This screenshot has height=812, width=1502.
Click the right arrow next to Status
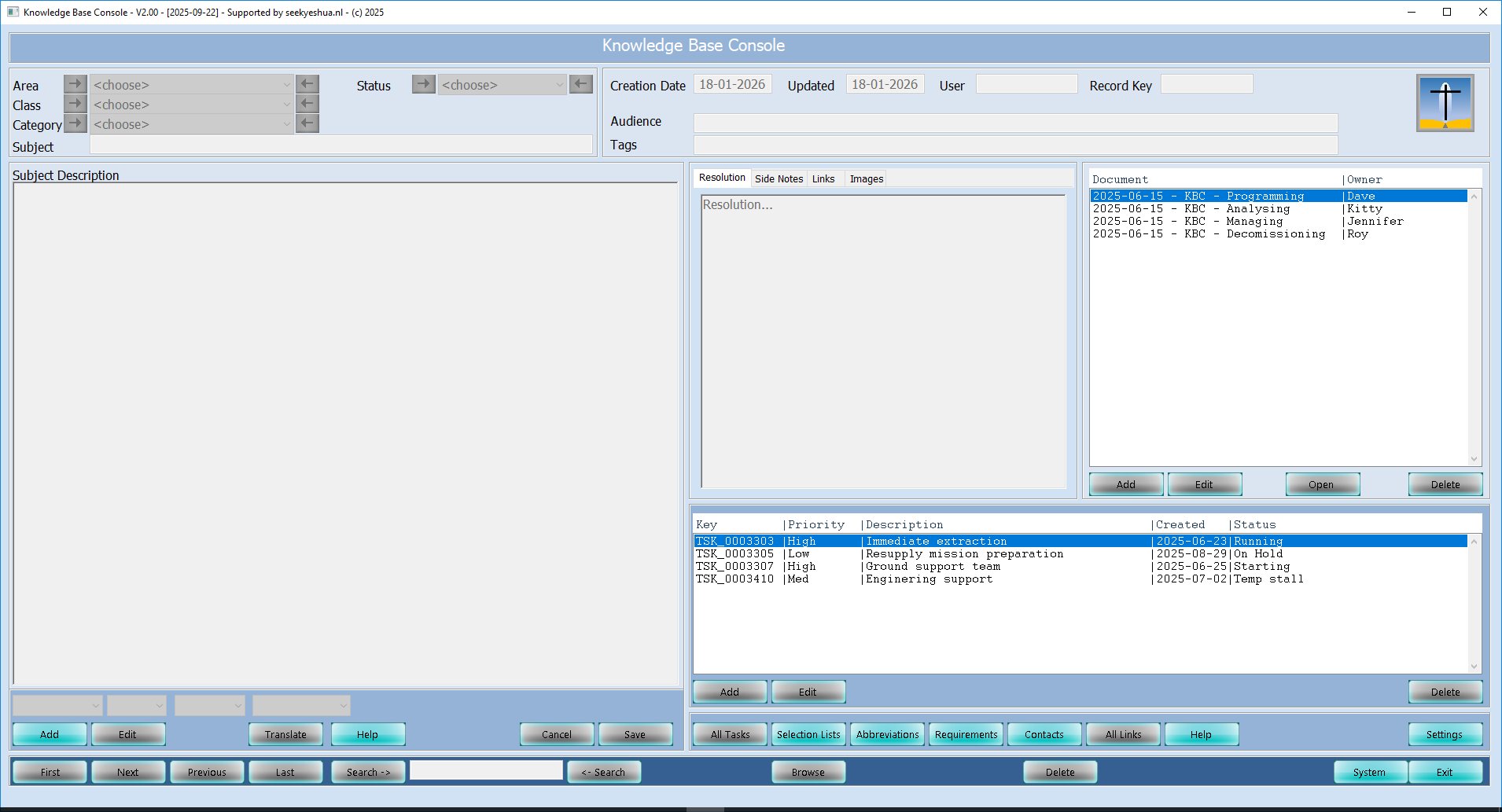(x=423, y=84)
